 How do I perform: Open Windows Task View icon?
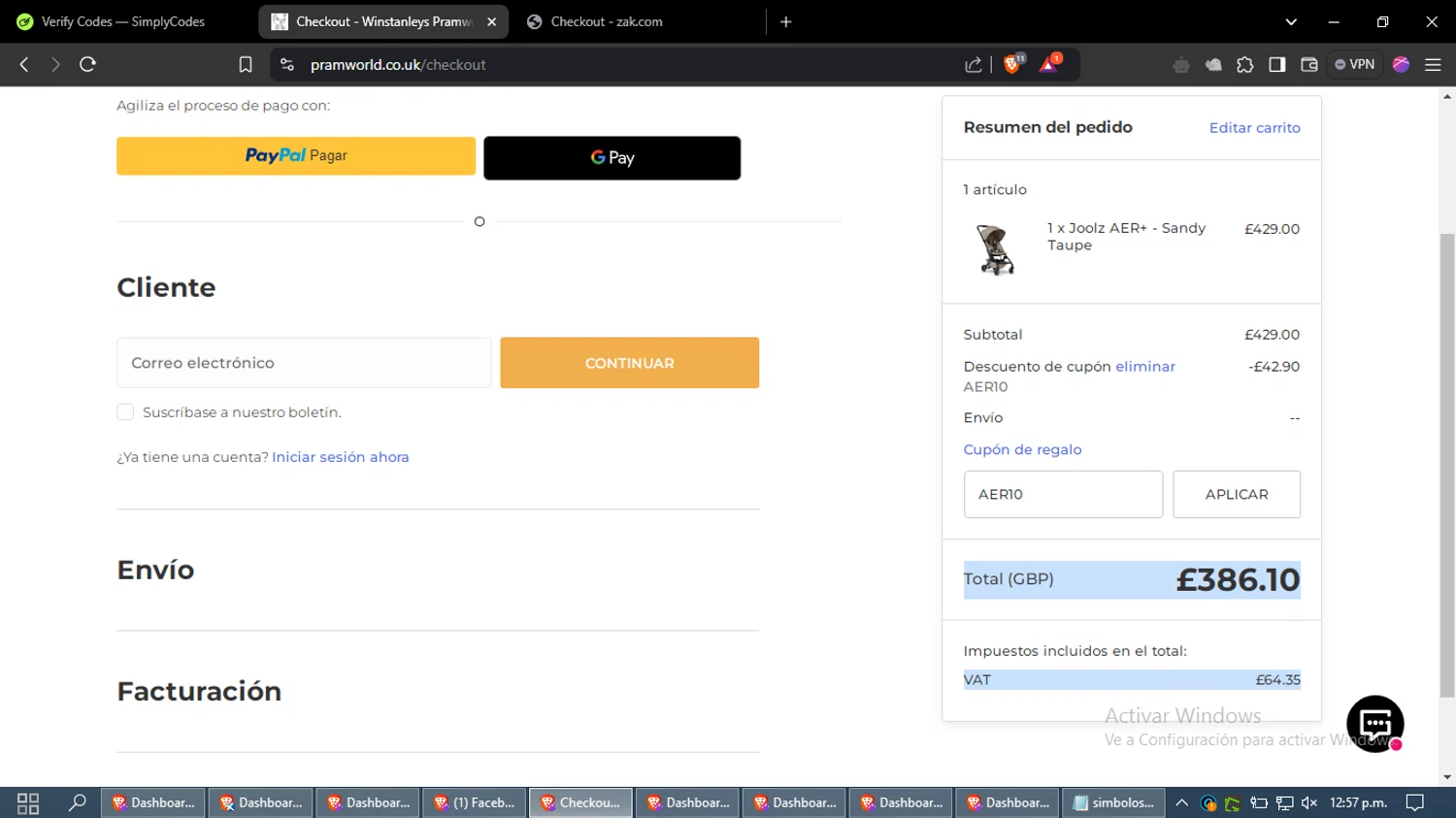tap(28, 803)
